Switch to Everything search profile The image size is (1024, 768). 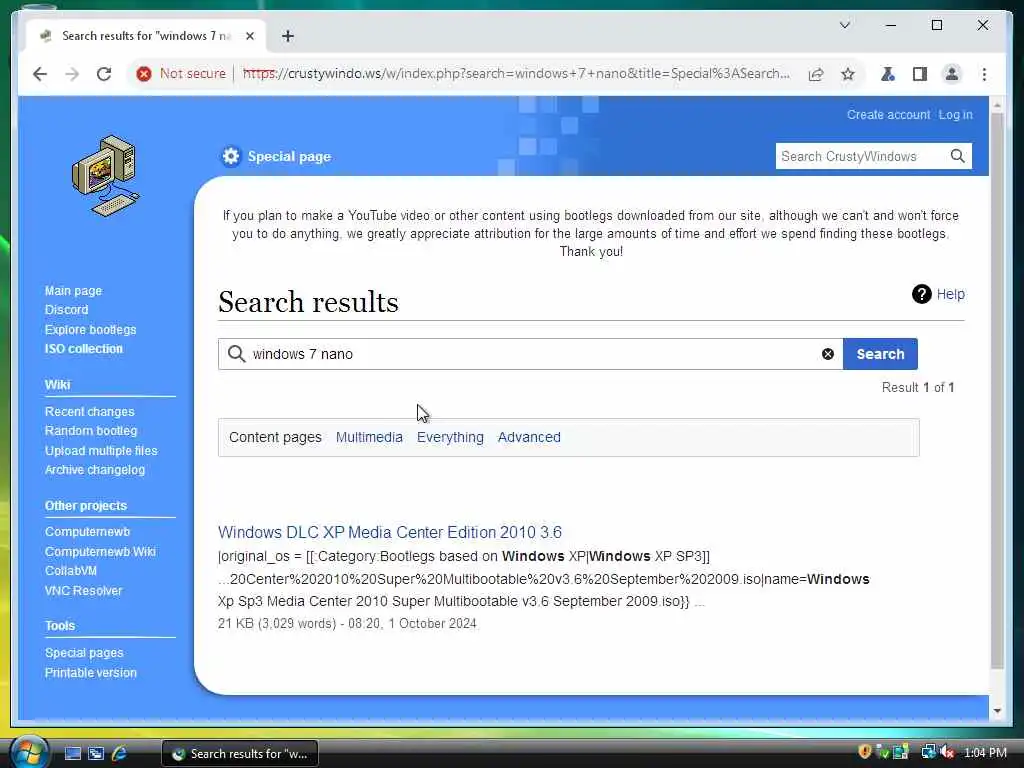[x=450, y=437]
